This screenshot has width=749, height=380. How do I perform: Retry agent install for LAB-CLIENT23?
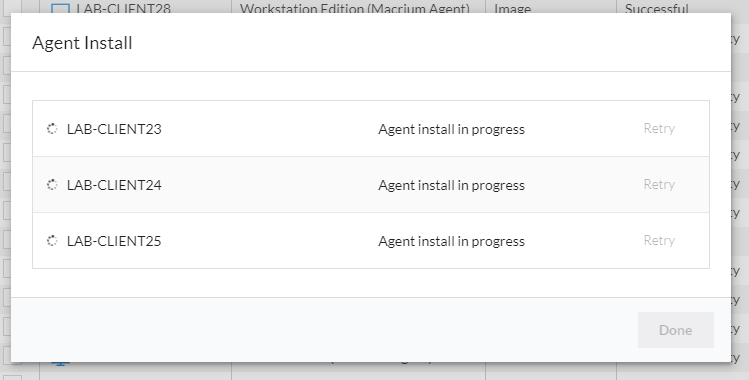point(659,128)
